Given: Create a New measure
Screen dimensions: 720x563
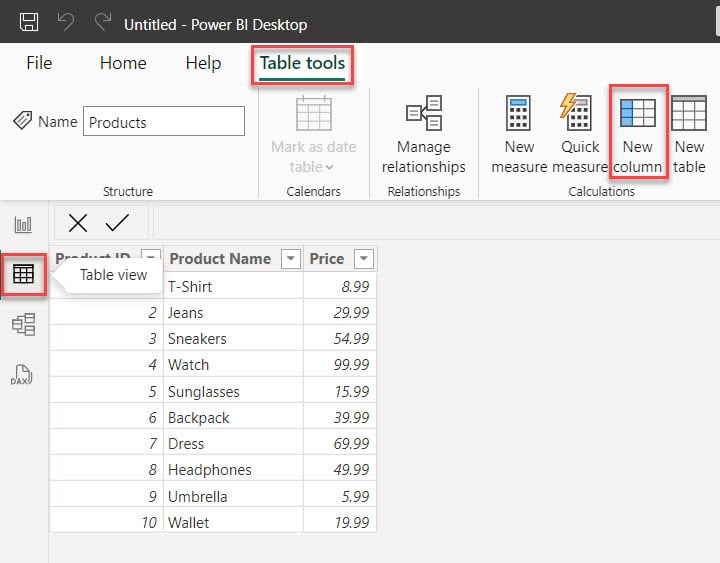Looking at the screenshot, I should (519, 135).
